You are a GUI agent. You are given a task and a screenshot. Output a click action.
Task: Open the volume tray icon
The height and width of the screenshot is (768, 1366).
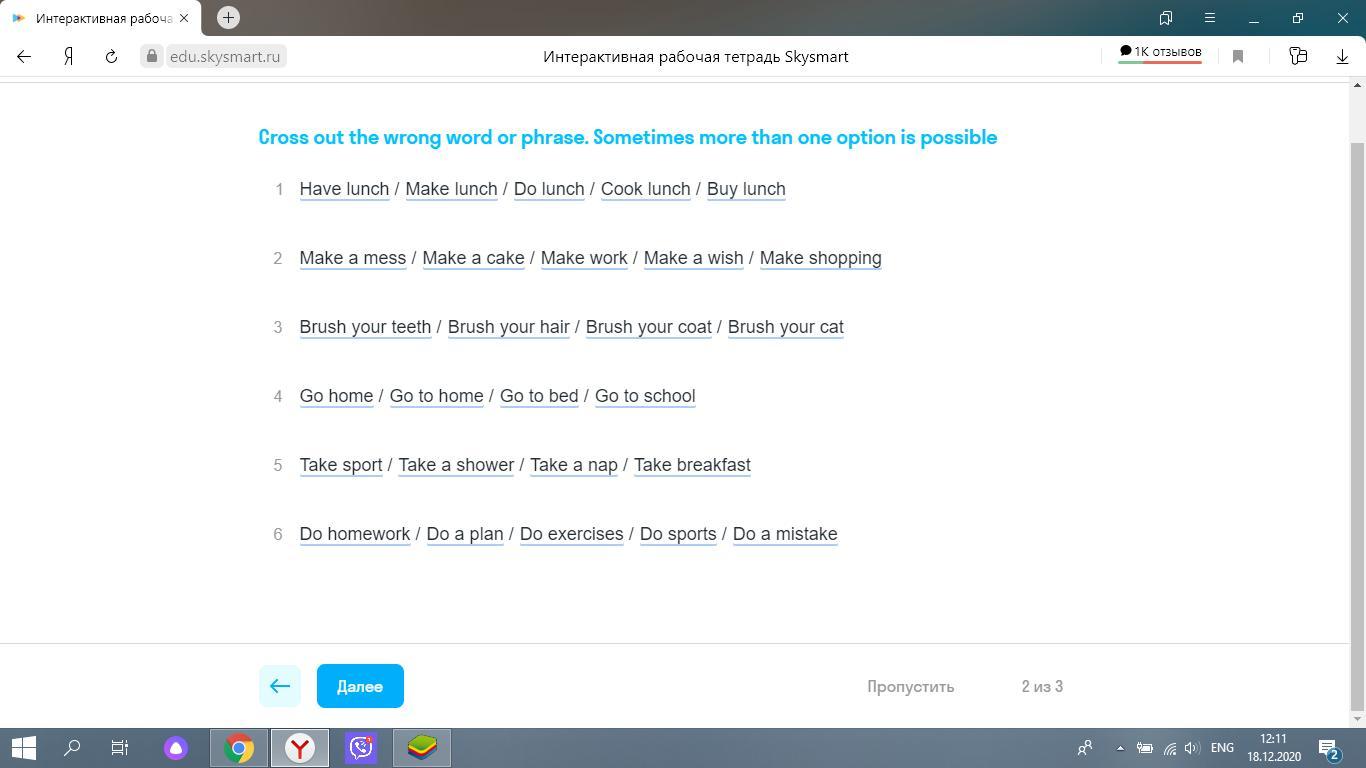(1192, 748)
